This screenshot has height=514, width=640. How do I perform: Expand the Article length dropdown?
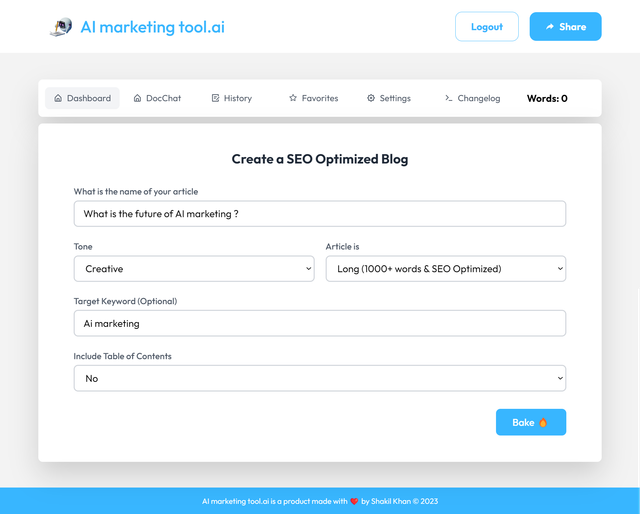(446, 269)
